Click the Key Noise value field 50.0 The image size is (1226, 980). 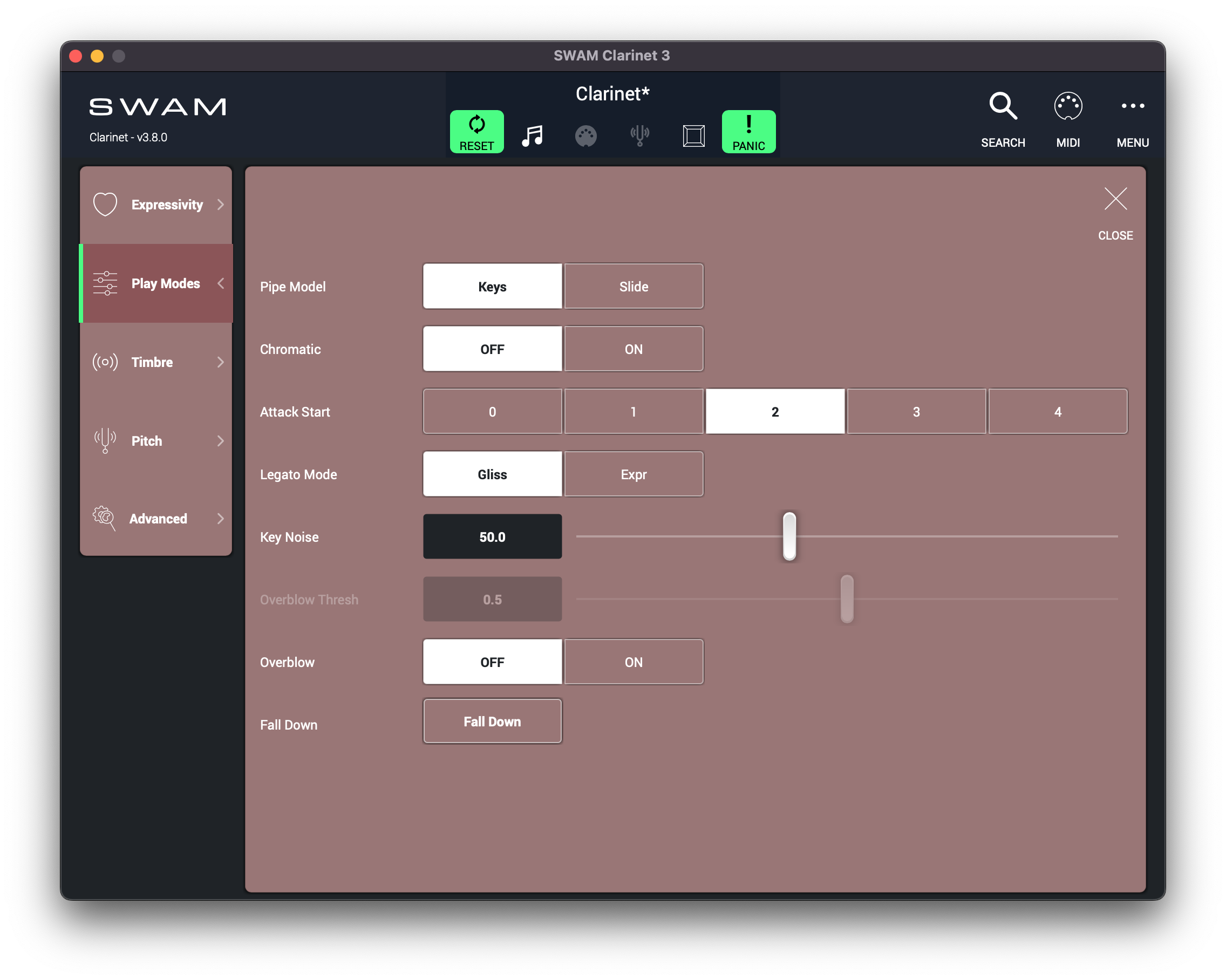tap(492, 536)
